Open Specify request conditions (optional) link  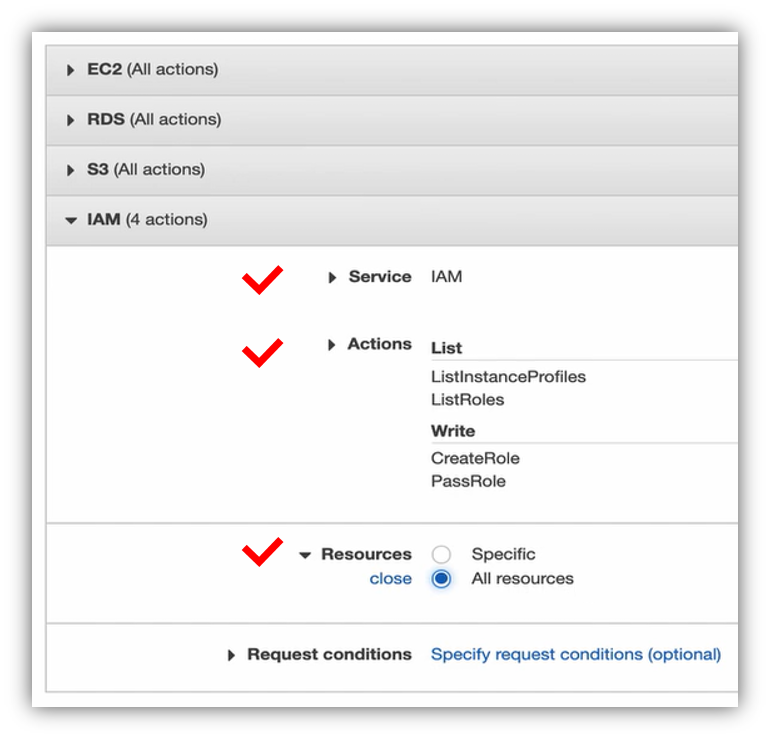click(575, 655)
